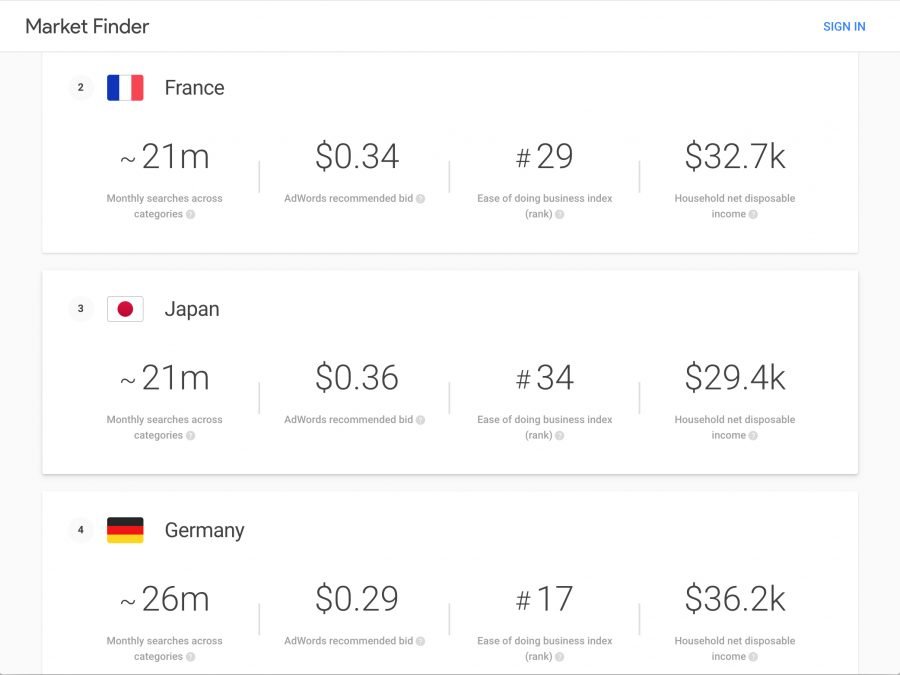
Task: Select the France flag icon
Action: (x=125, y=88)
